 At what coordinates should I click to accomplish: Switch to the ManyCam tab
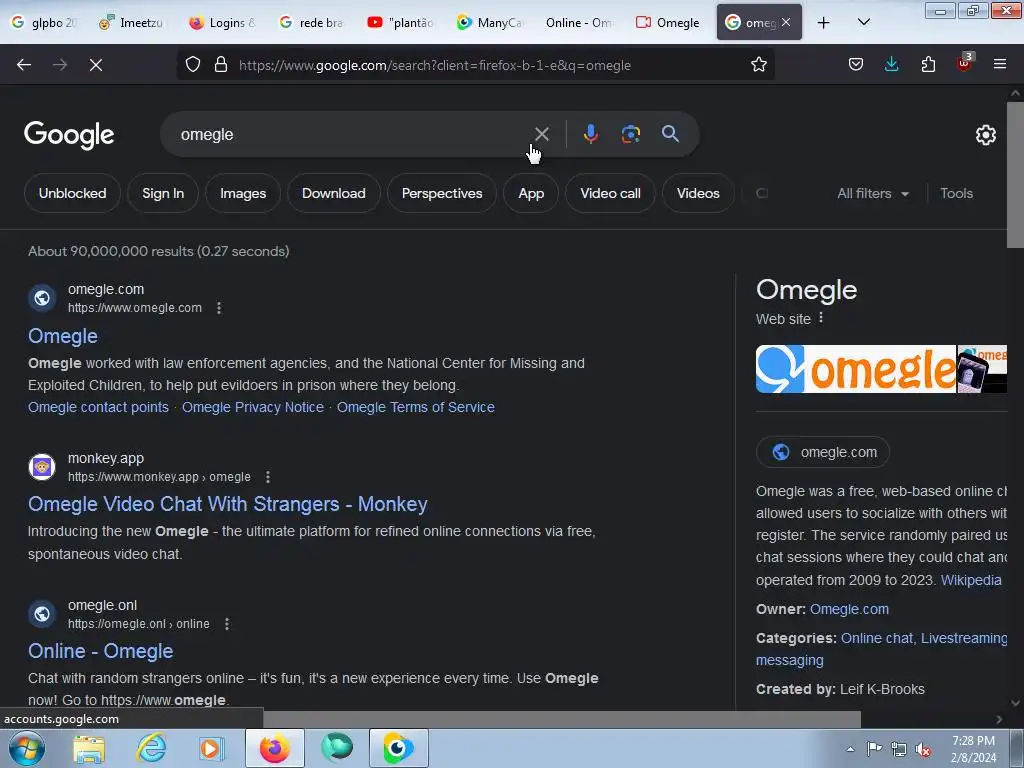pyautogui.click(x=490, y=22)
